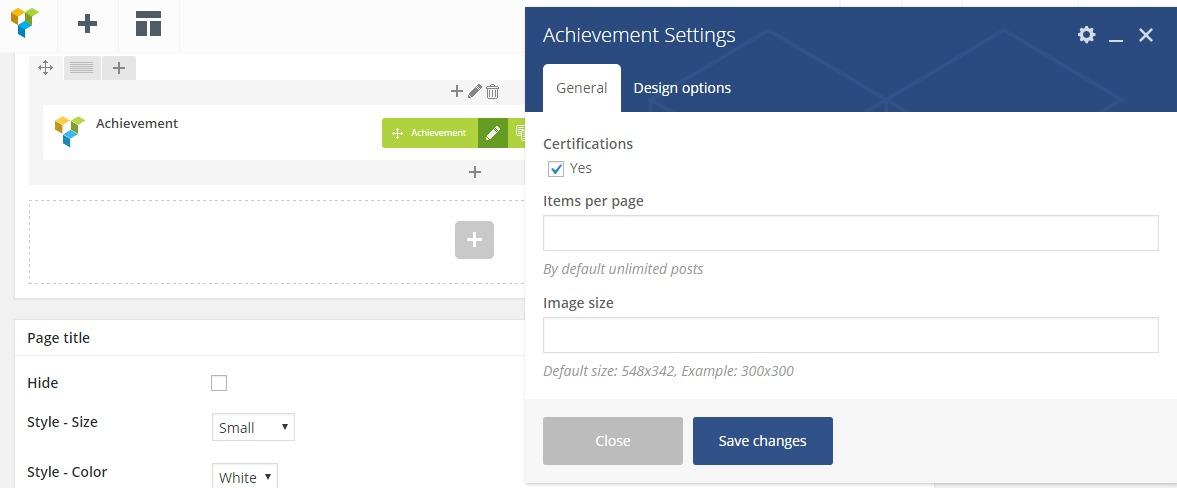
Task: Delete the column using the trash icon
Action: click(492, 91)
